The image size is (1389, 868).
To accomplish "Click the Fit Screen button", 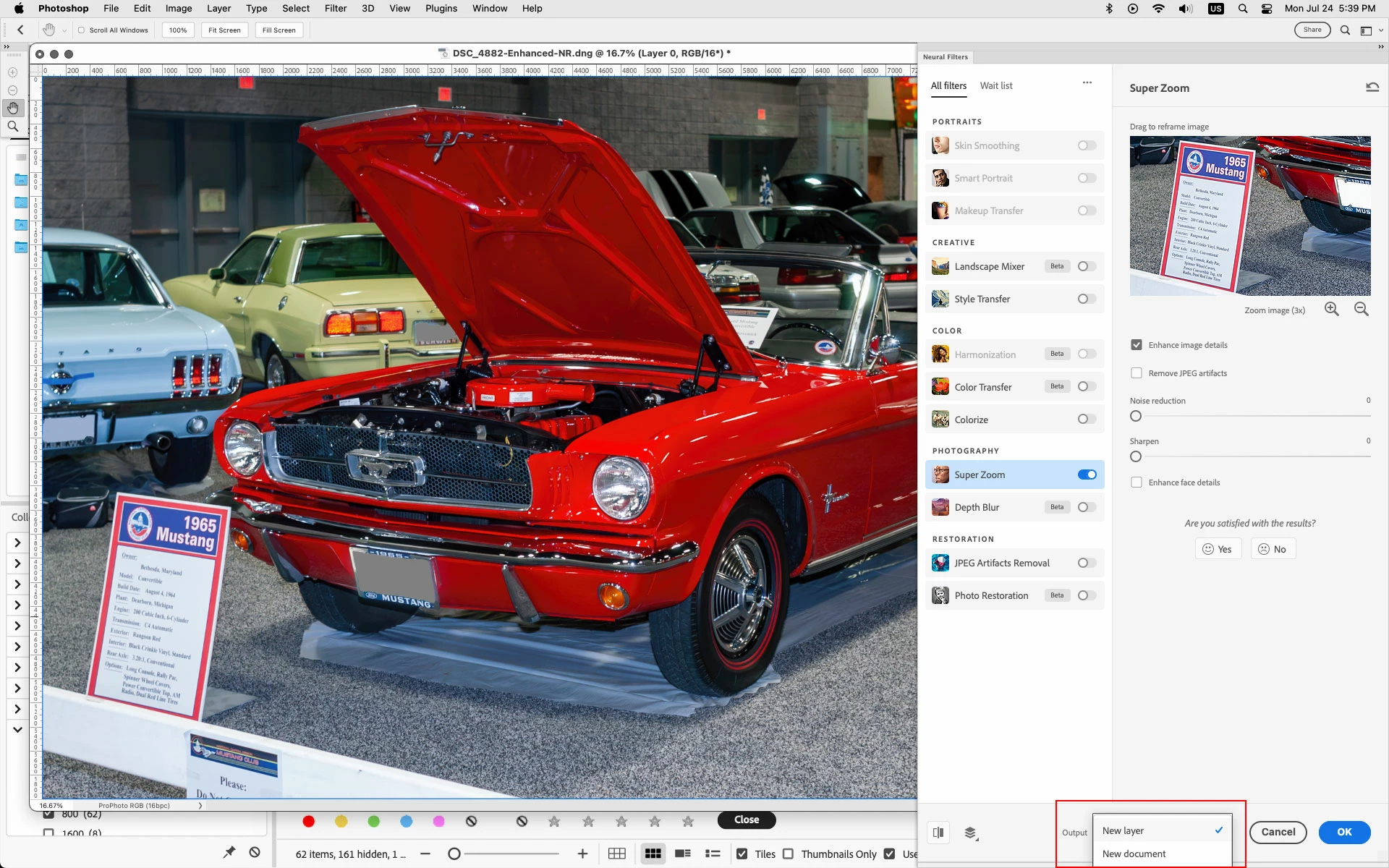I will tap(224, 30).
